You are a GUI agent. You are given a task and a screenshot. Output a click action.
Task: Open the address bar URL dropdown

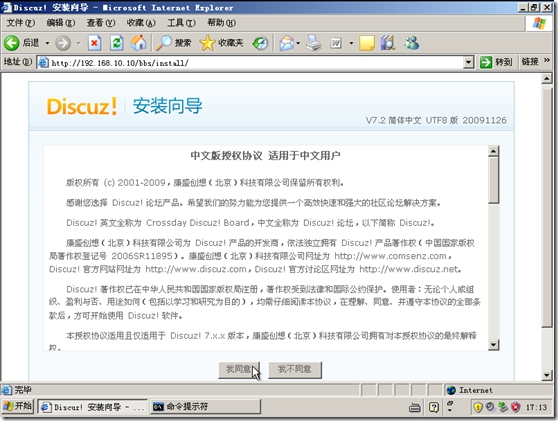pos(469,63)
